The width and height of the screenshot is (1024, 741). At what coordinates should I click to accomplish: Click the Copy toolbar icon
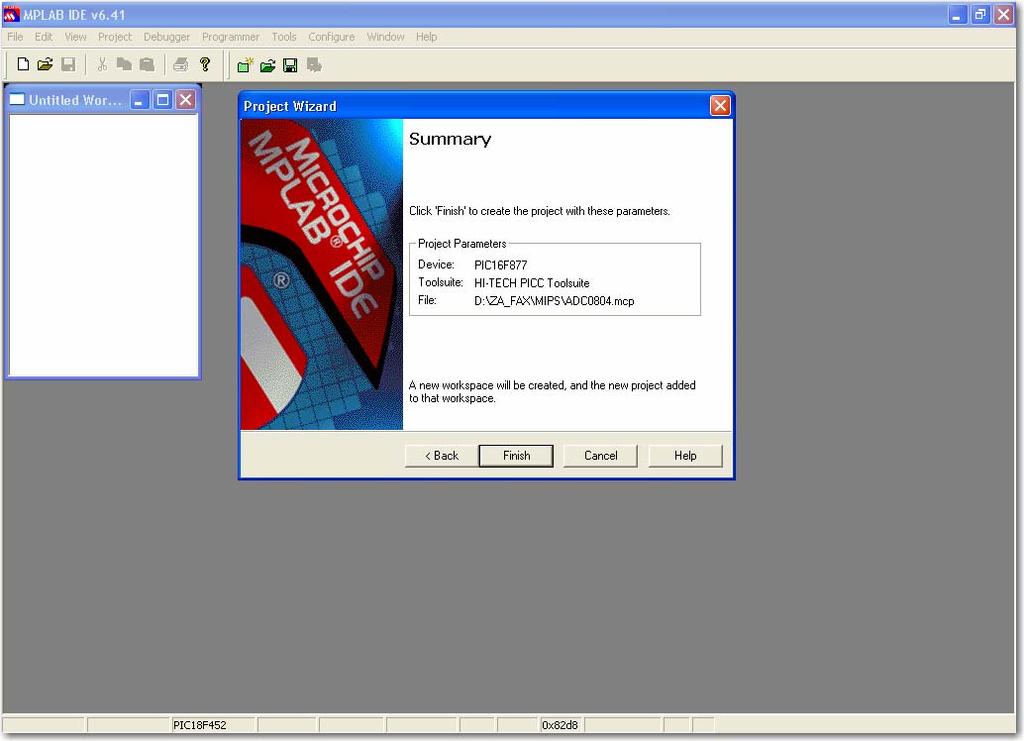[x=124, y=64]
